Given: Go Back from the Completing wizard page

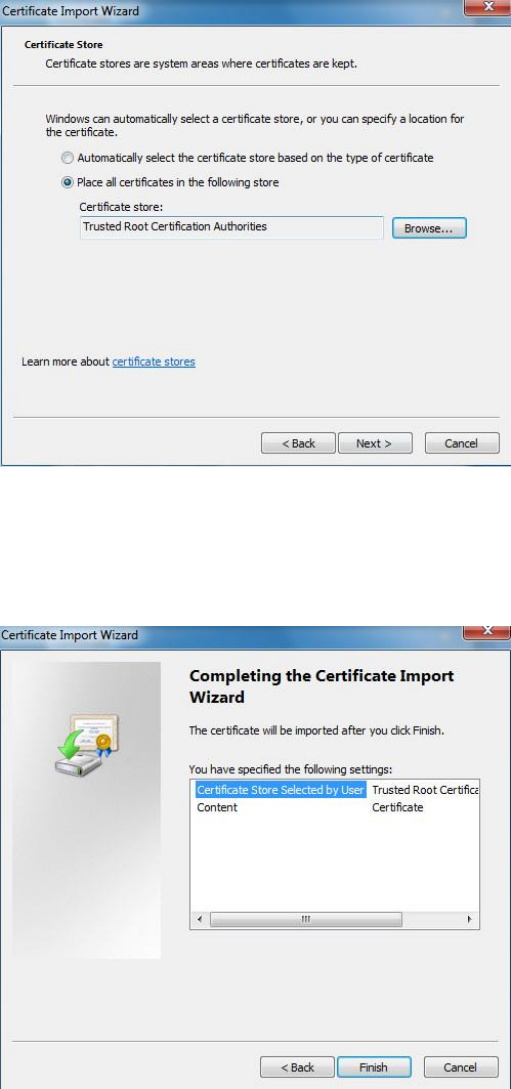Looking at the screenshot, I should pos(297,1067).
